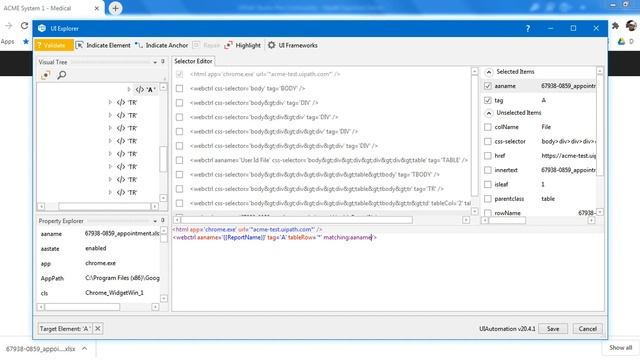Toggle the Highlight tool
Screen dimensions: 640x360
(x=242, y=45)
